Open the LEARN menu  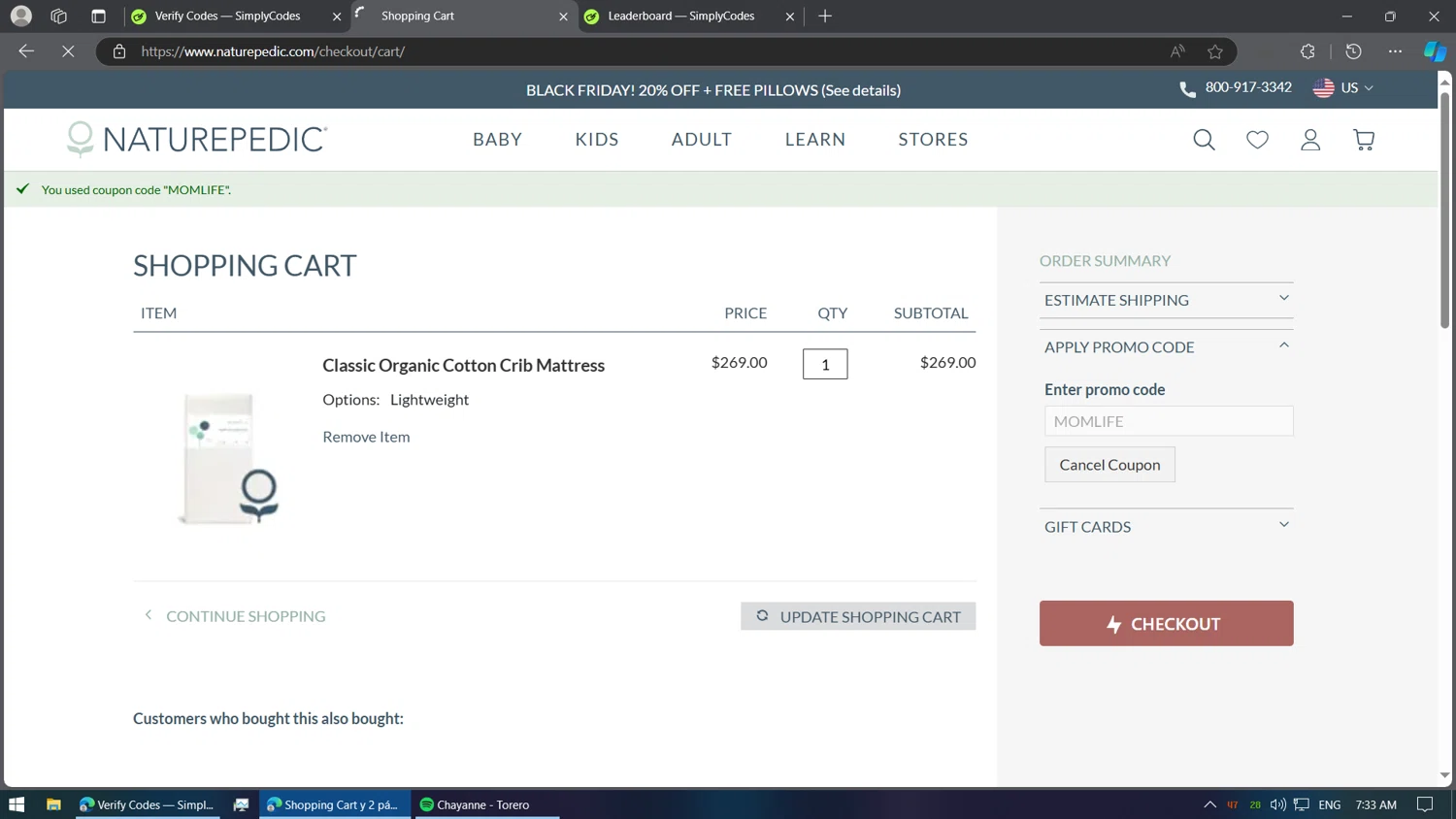[x=815, y=139]
